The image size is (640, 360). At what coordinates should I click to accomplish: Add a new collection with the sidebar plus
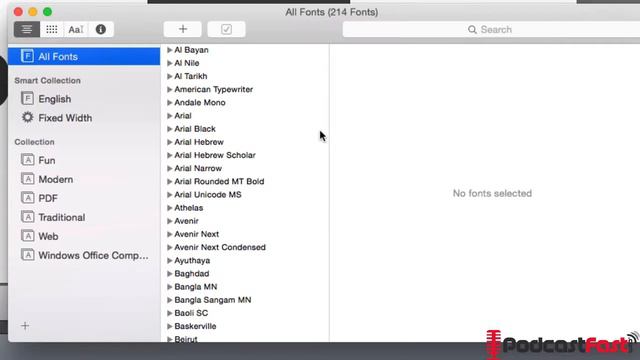[25, 326]
